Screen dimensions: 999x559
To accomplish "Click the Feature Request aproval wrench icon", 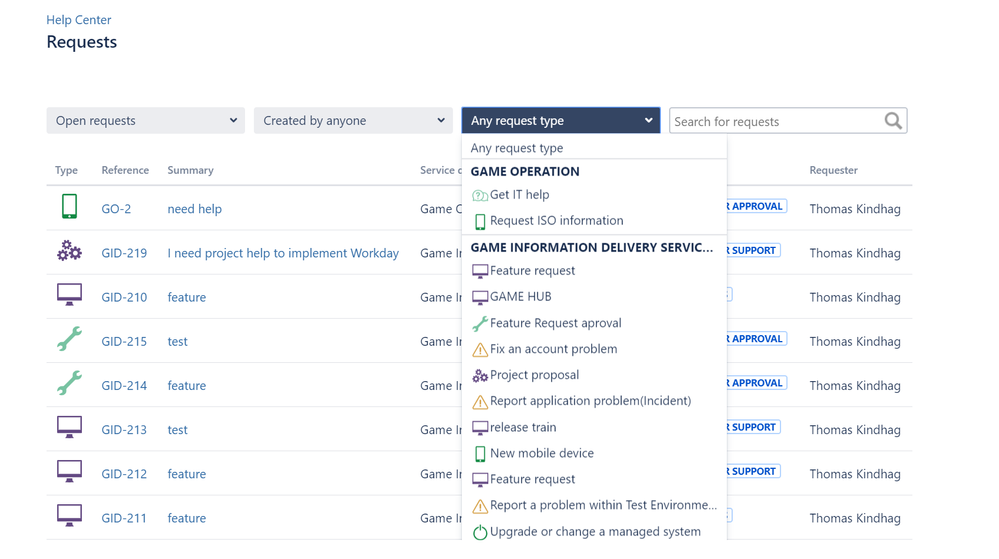I will click(480, 324).
